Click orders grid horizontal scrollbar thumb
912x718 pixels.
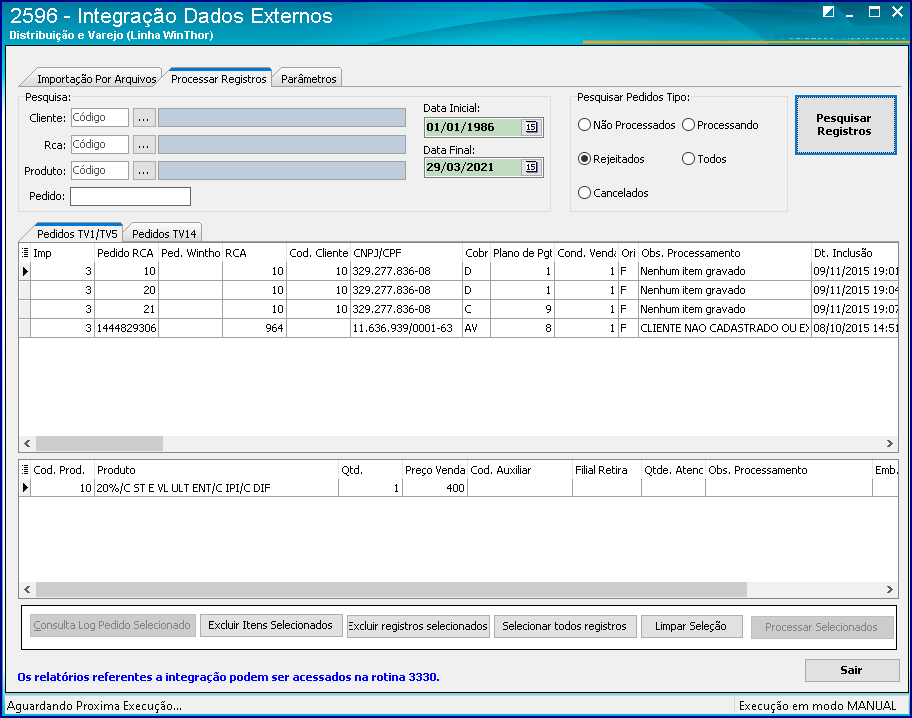click(x=99, y=443)
